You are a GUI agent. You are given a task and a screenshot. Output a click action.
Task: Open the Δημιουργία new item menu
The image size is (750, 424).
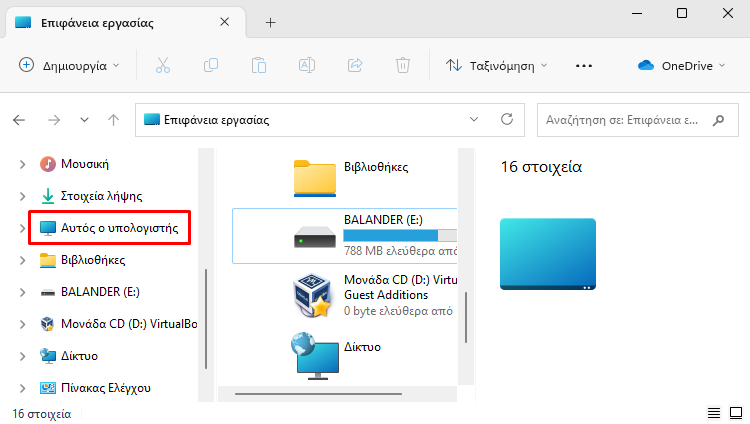coord(69,66)
